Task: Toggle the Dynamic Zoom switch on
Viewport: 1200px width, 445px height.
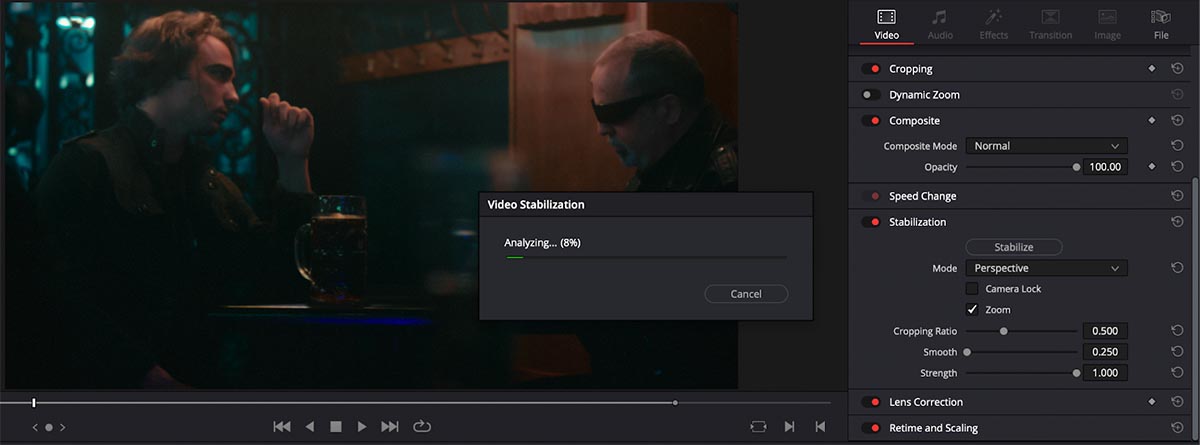Action: pyautogui.click(x=870, y=95)
